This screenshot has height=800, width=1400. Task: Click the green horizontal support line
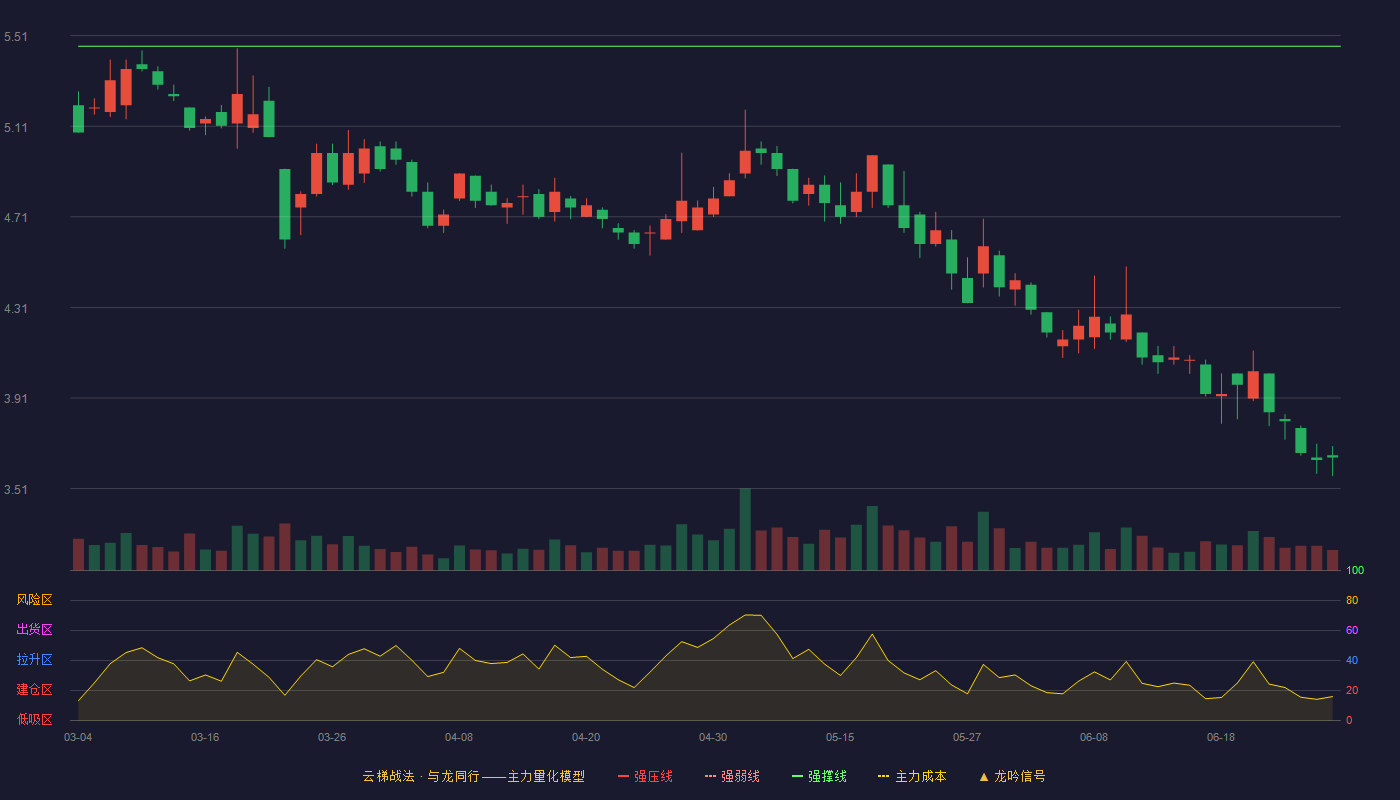tap(709, 46)
